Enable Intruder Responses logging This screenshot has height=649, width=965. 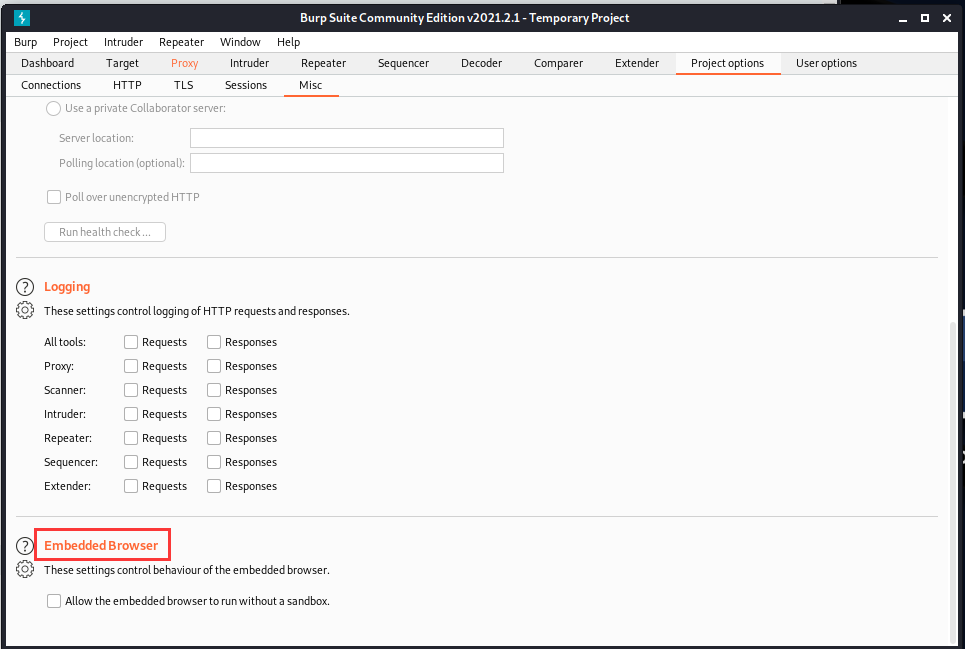pos(214,414)
